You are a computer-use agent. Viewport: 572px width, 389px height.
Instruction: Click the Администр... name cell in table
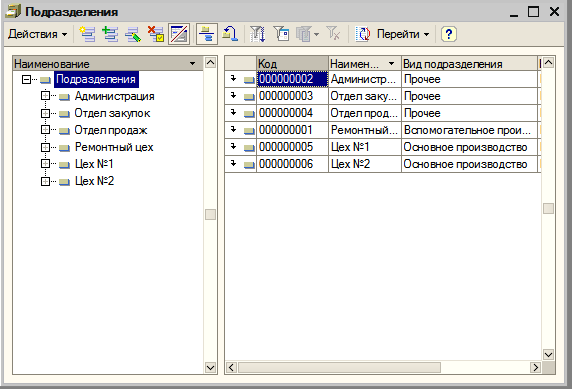tap(364, 79)
